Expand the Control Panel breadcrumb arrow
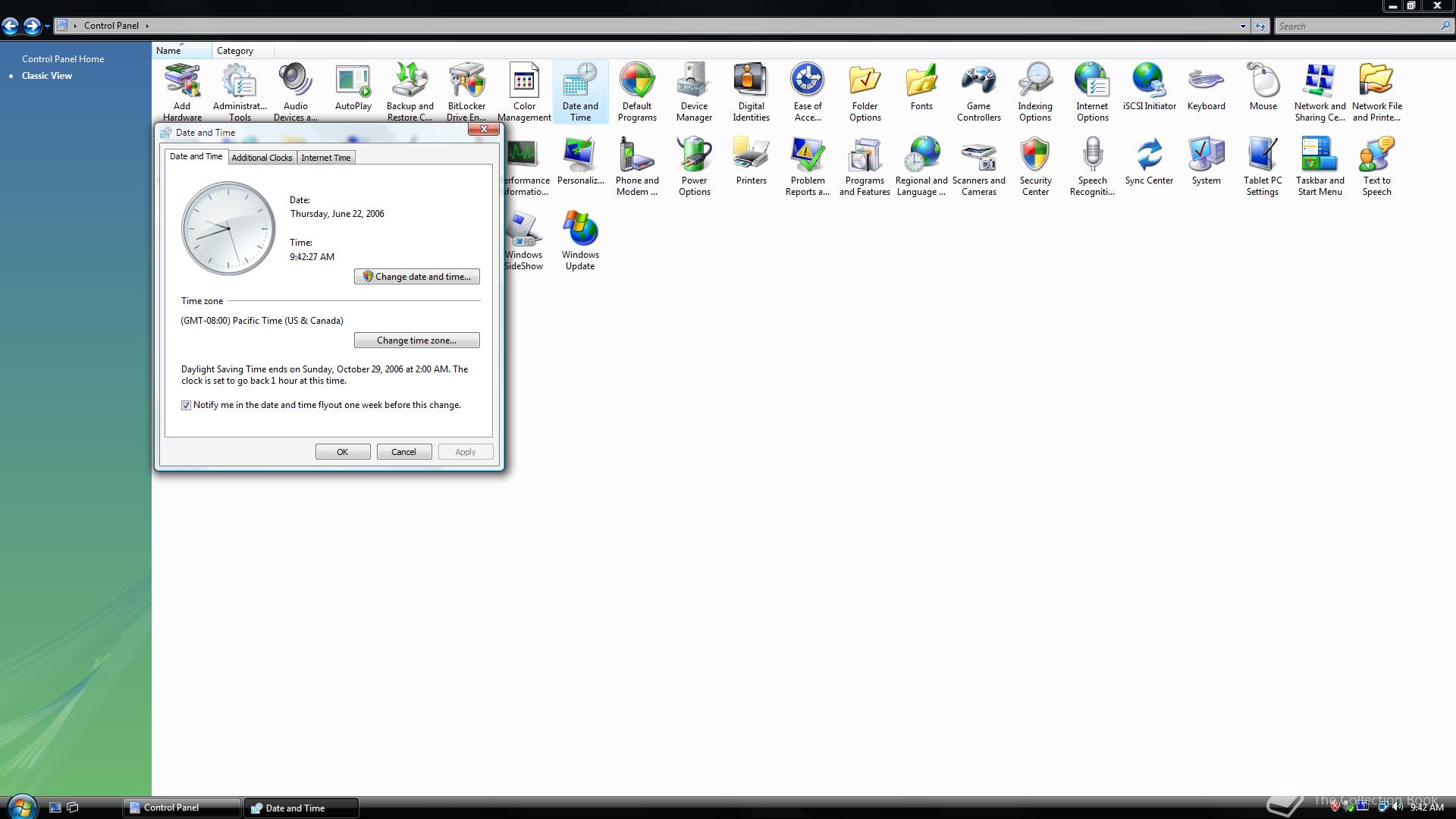 click(x=147, y=26)
